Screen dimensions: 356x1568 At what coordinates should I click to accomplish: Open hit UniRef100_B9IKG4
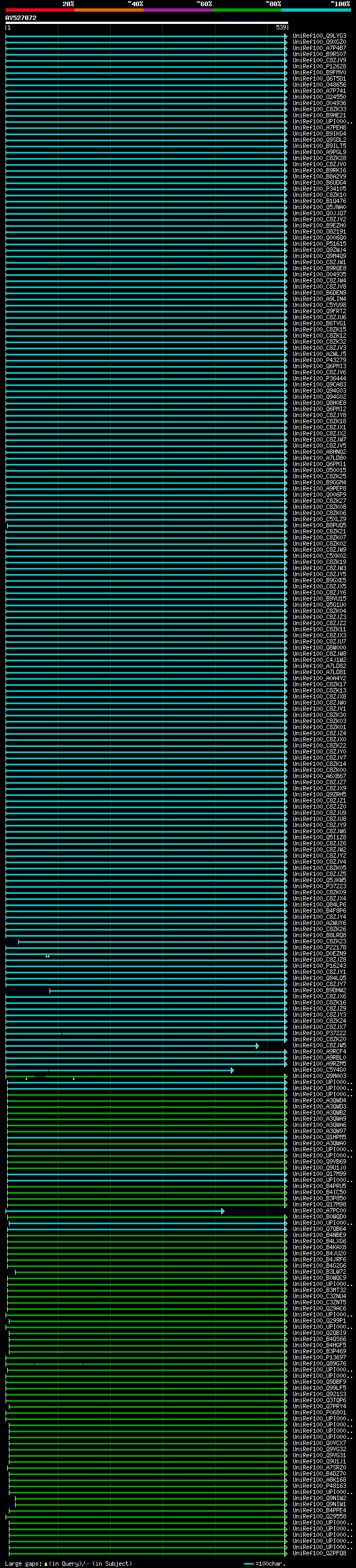(319, 134)
